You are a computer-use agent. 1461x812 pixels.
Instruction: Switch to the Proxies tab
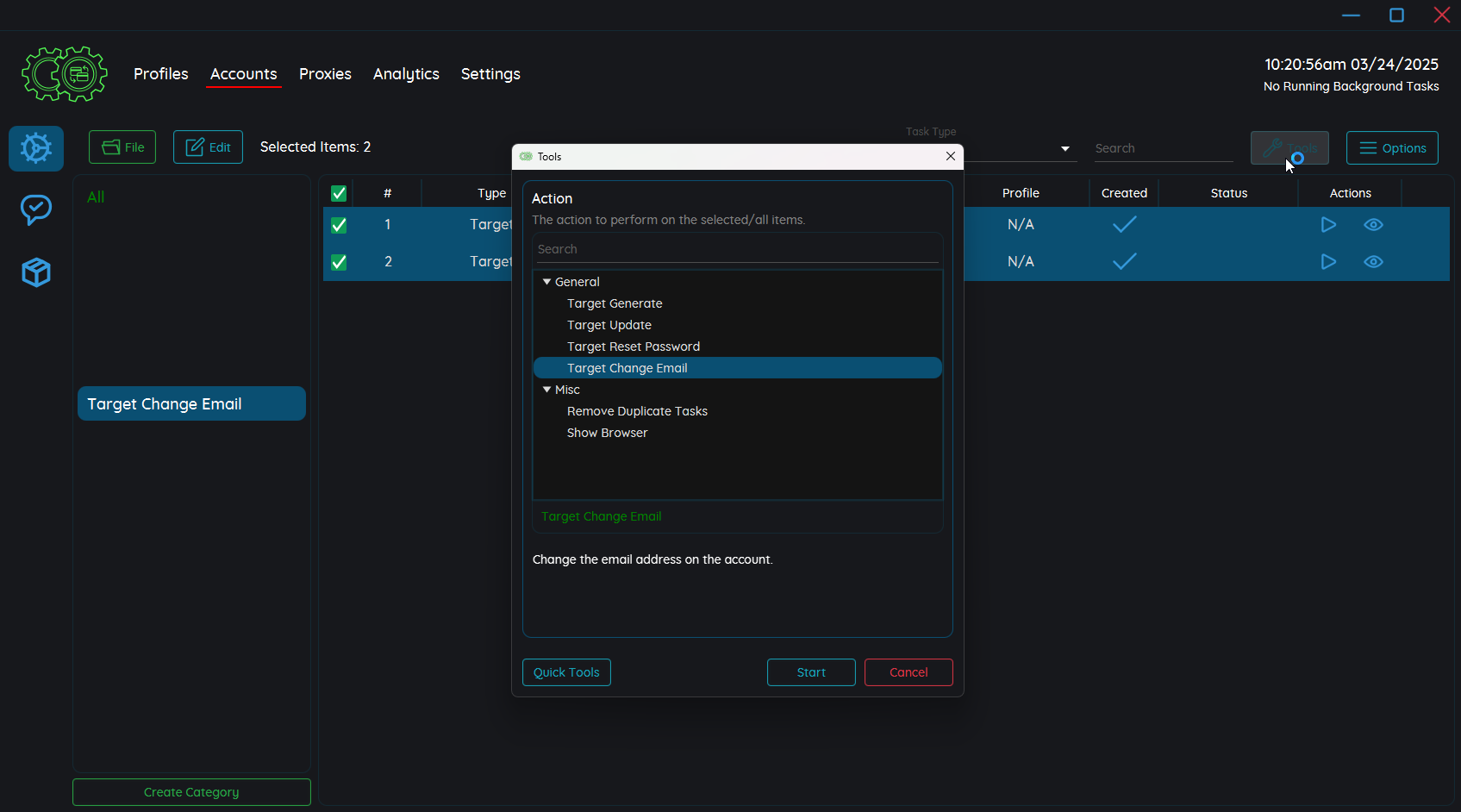(325, 74)
